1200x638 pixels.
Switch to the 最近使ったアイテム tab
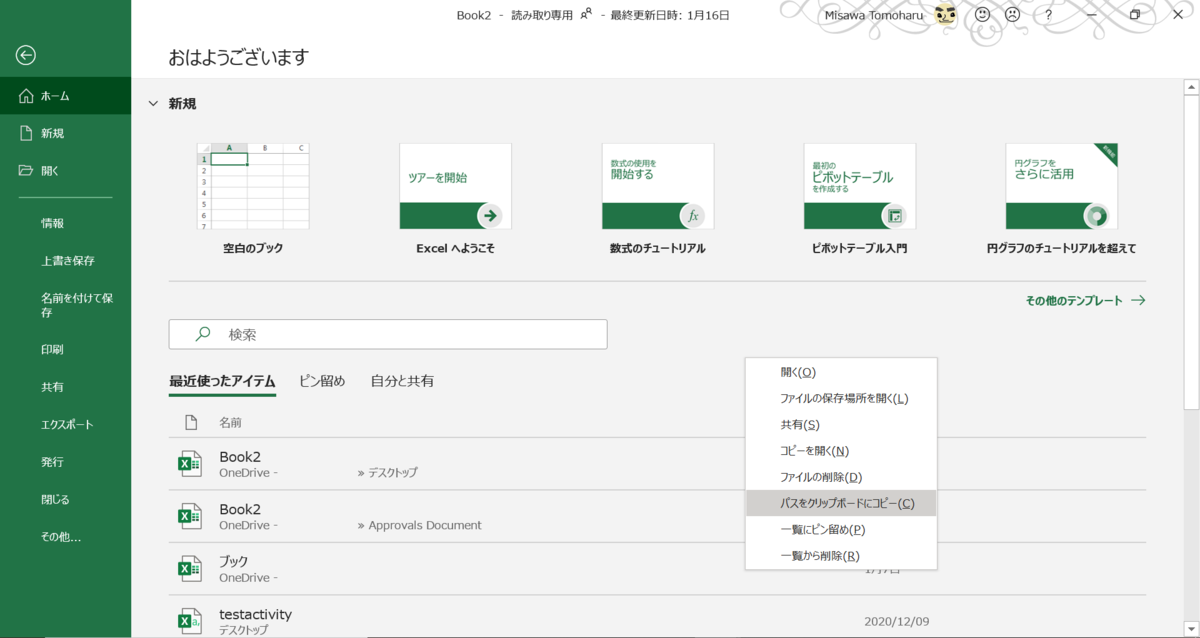(x=222, y=381)
